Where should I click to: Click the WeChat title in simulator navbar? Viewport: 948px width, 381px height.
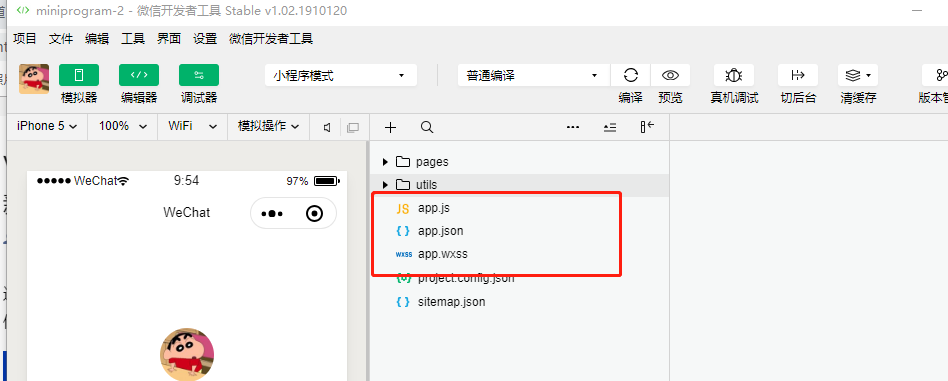[187, 212]
